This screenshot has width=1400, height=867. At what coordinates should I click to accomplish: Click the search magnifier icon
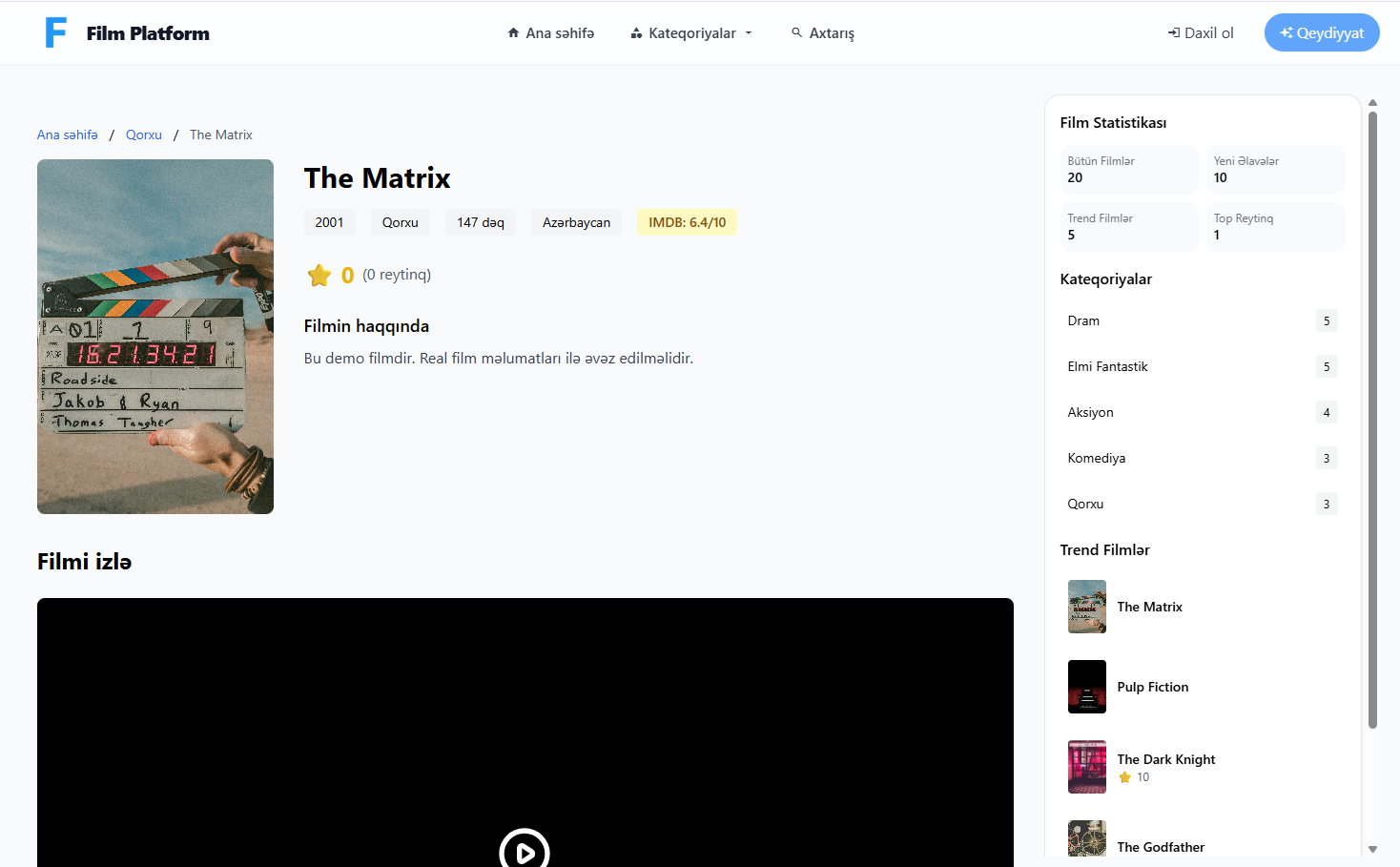click(x=796, y=33)
